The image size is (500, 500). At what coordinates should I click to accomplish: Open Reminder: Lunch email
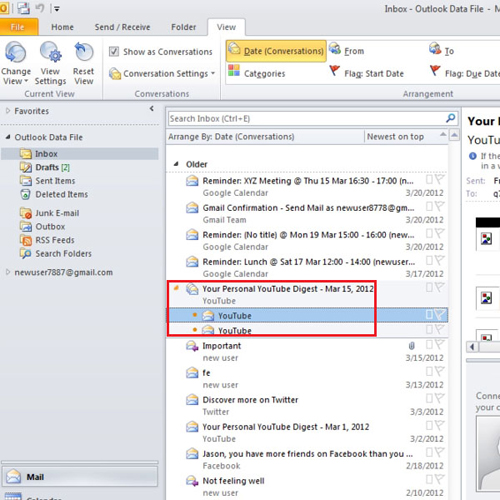tap(307, 268)
